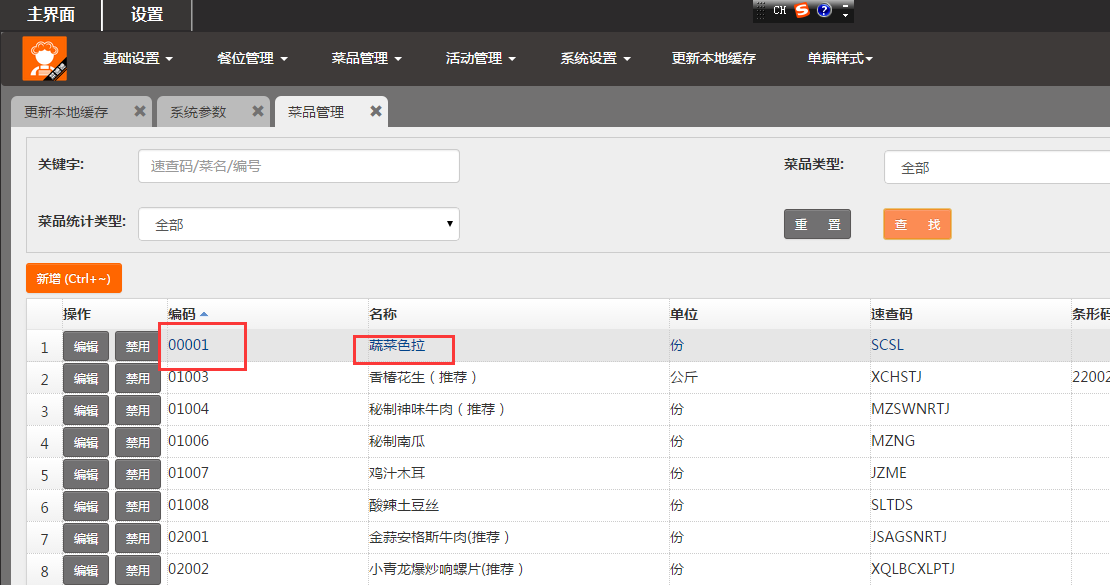
Task: Select code cell 00001
Action: pyautogui.click(x=188, y=345)
